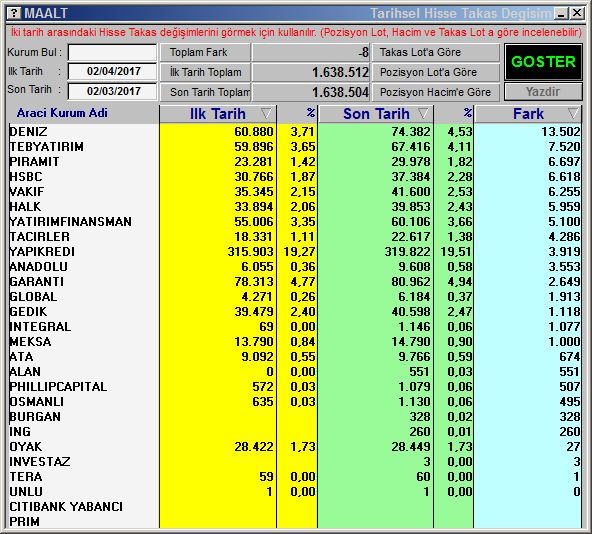Image resolution: width=592 pixels, height=534 pixels.
Task: Click the Son Tarih date field
Action: 112,91
